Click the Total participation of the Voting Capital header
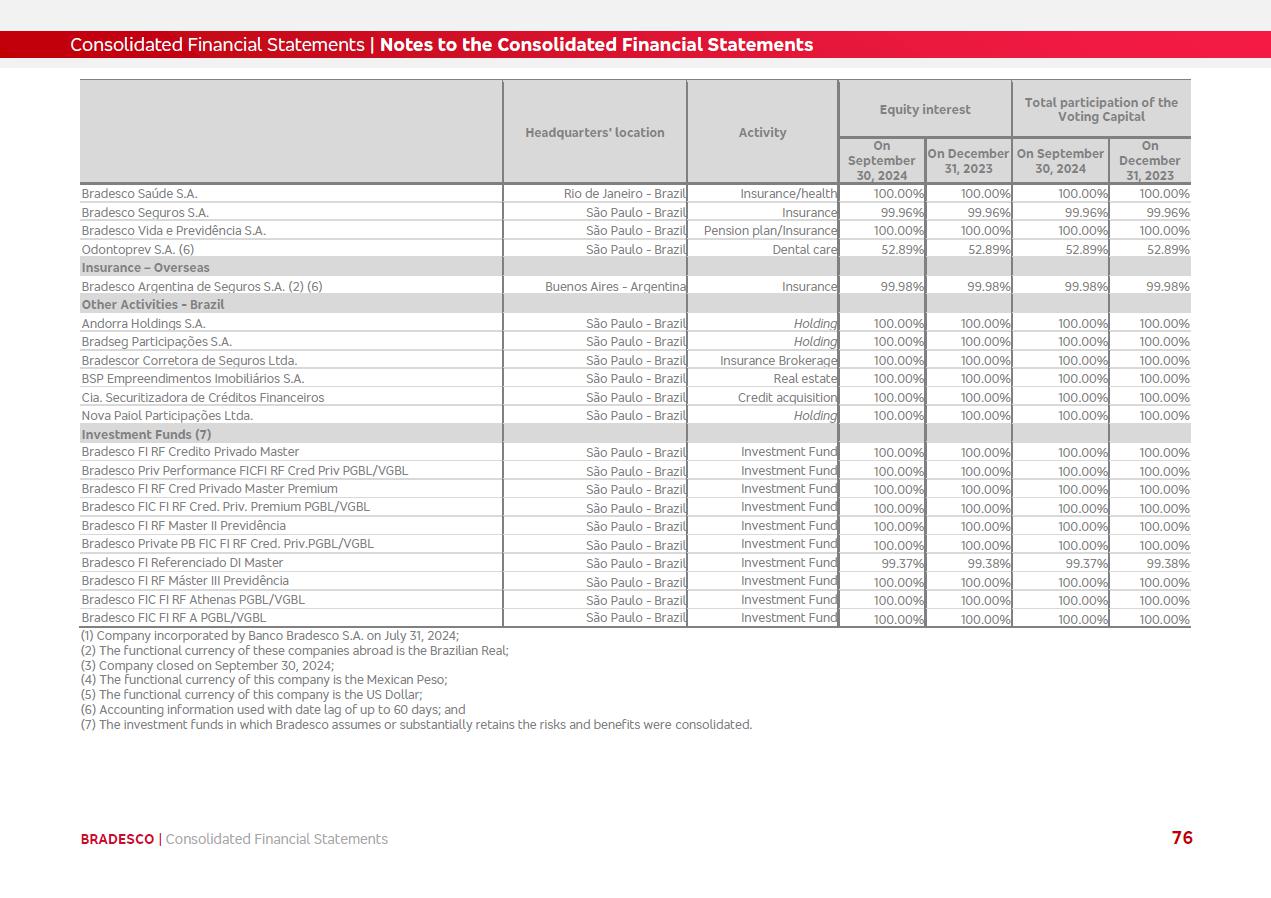The width and height of the screenshot is (1271, 898). click(1100, 109)
